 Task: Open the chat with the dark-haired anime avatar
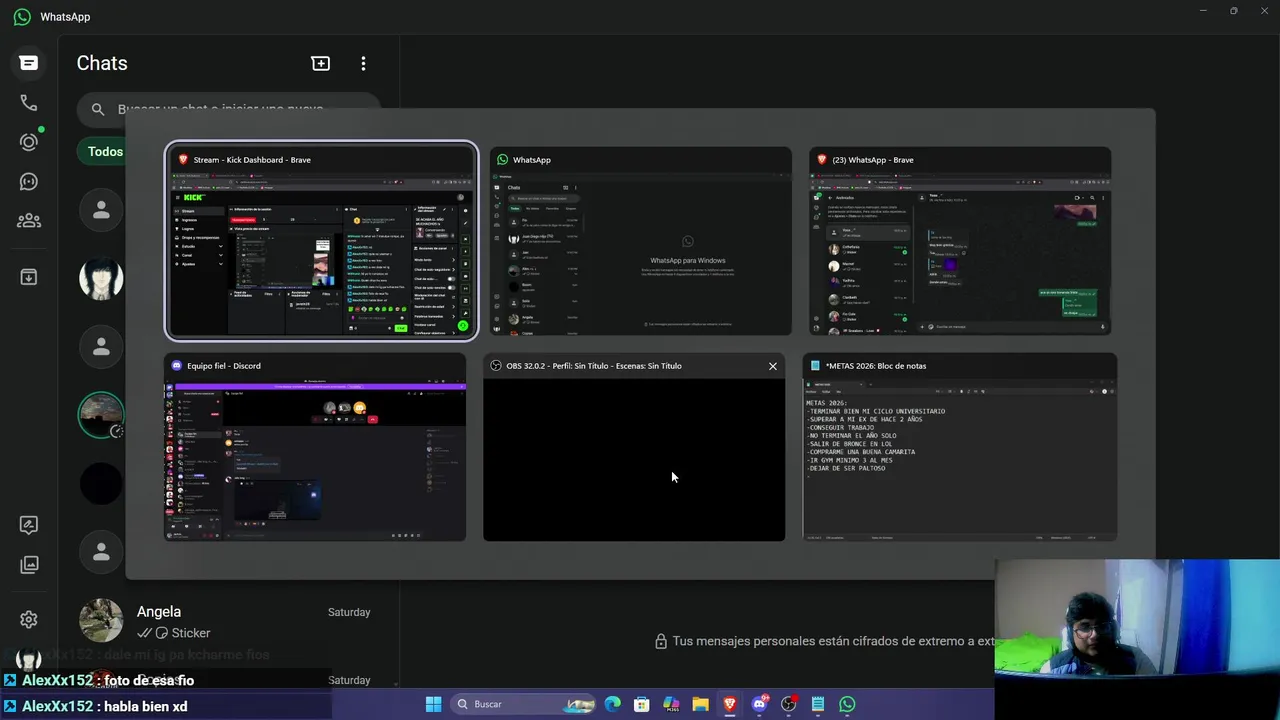[x=101, y=279]
